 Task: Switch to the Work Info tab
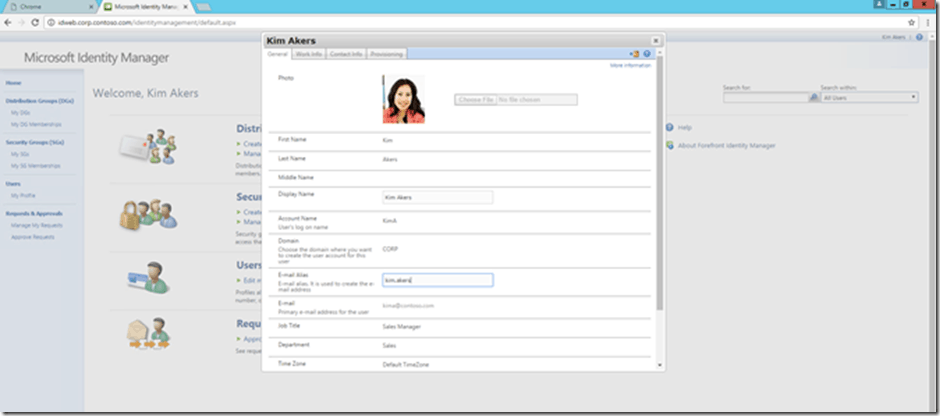tap(309, 54)
